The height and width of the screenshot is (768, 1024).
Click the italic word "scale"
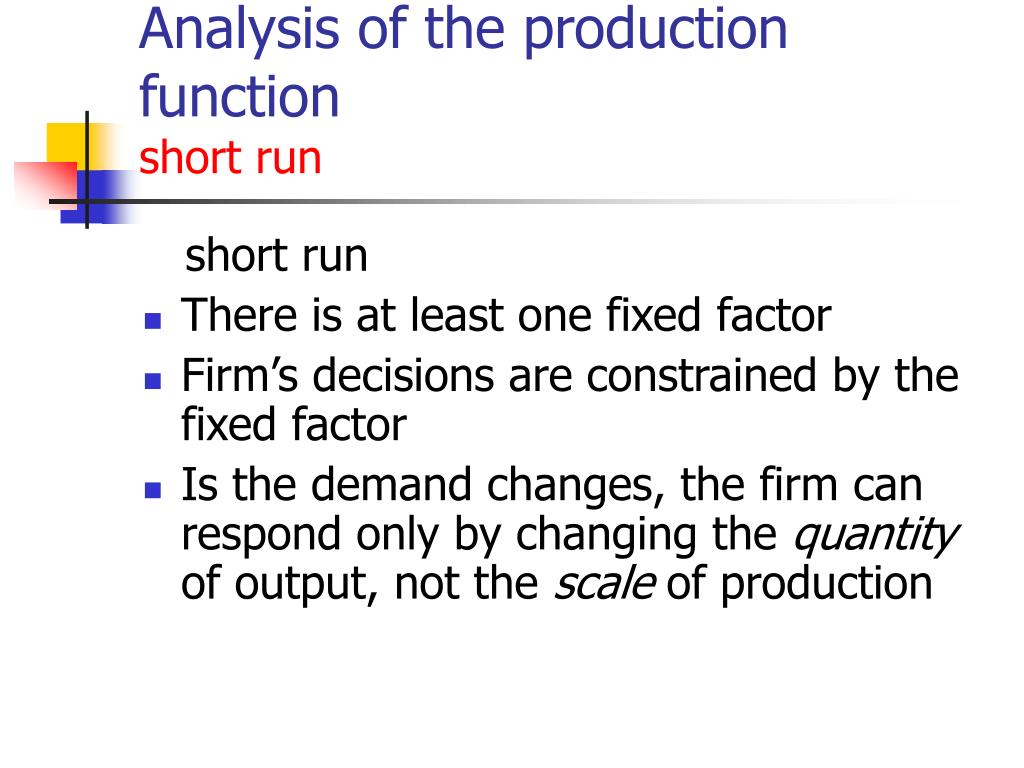(x=604, y=585)
